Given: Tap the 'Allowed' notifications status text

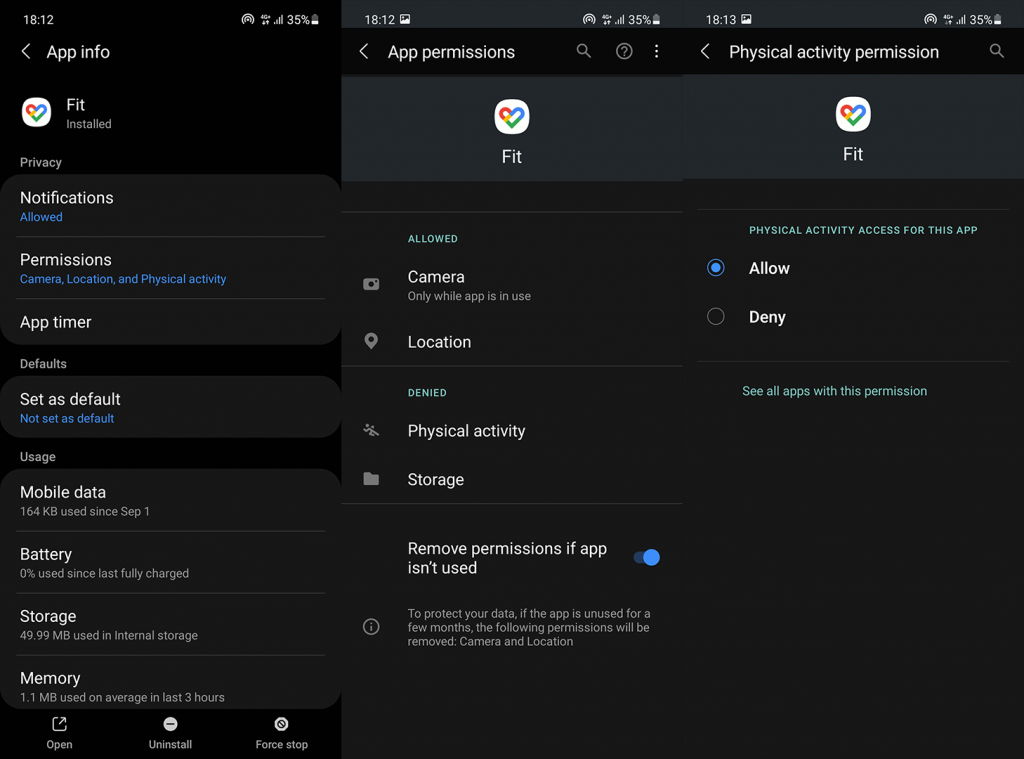Looking at the screenshot, I should (x=41, y=217).
